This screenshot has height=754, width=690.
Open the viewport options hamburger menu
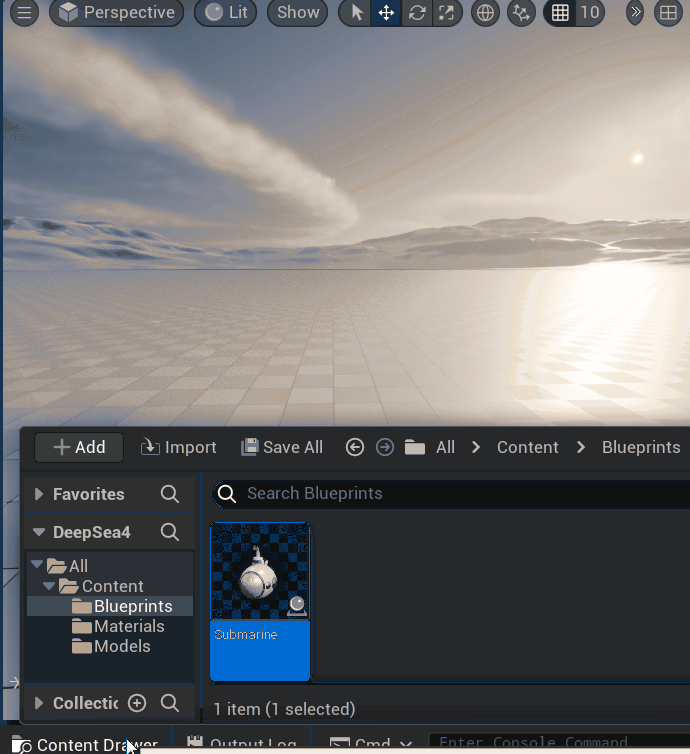coord(25,13)
